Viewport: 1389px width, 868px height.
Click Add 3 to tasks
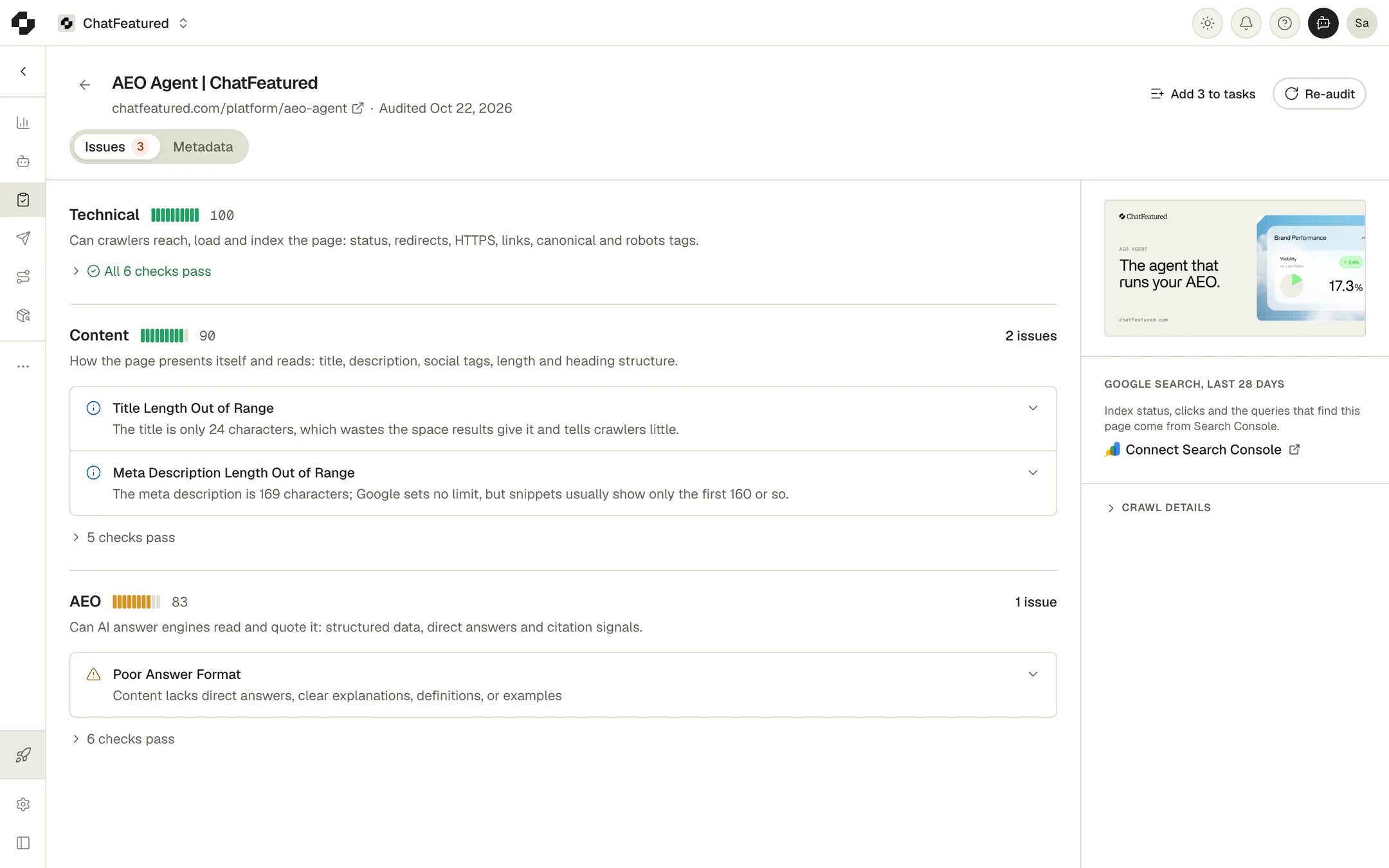(1203, 94)
